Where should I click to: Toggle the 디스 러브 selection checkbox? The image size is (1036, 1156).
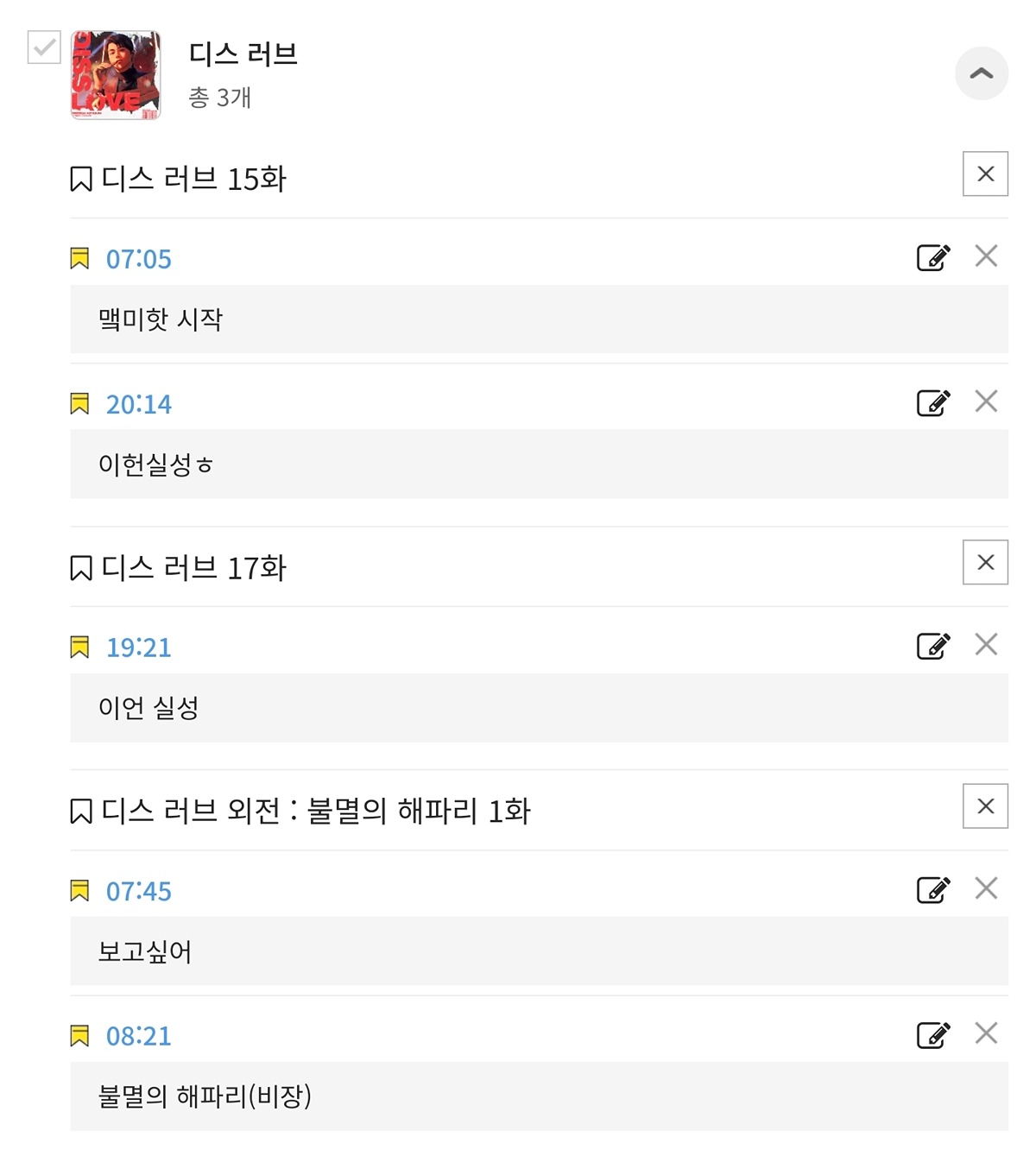point(44,47)
